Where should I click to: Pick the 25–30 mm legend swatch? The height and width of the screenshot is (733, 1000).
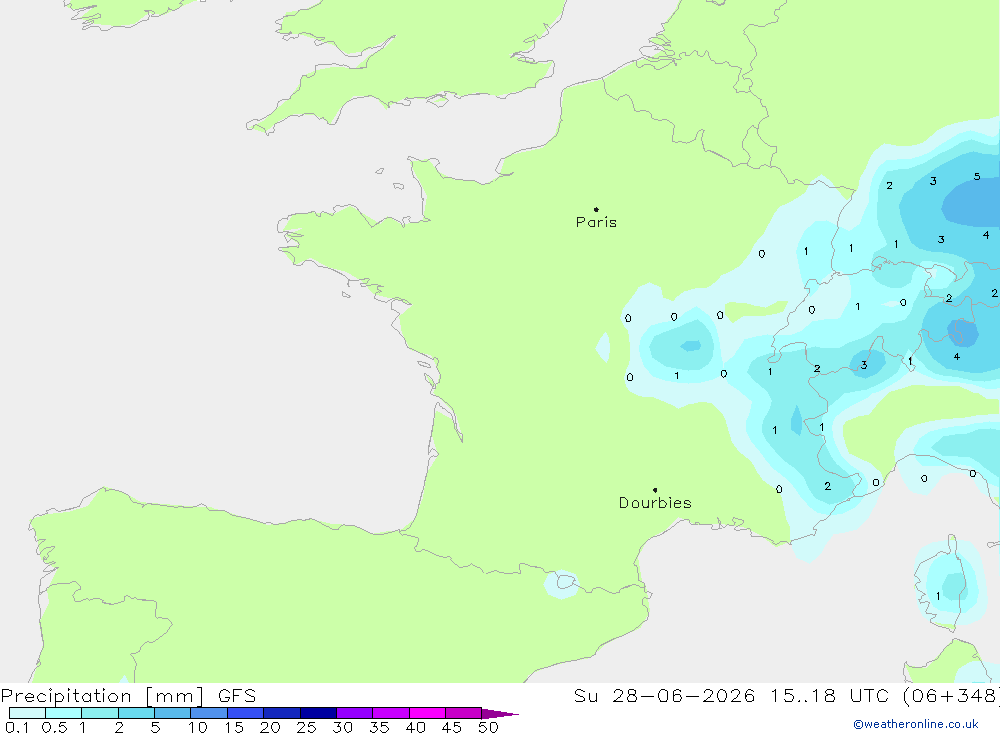pyautogui.click(x=318, y=713)
